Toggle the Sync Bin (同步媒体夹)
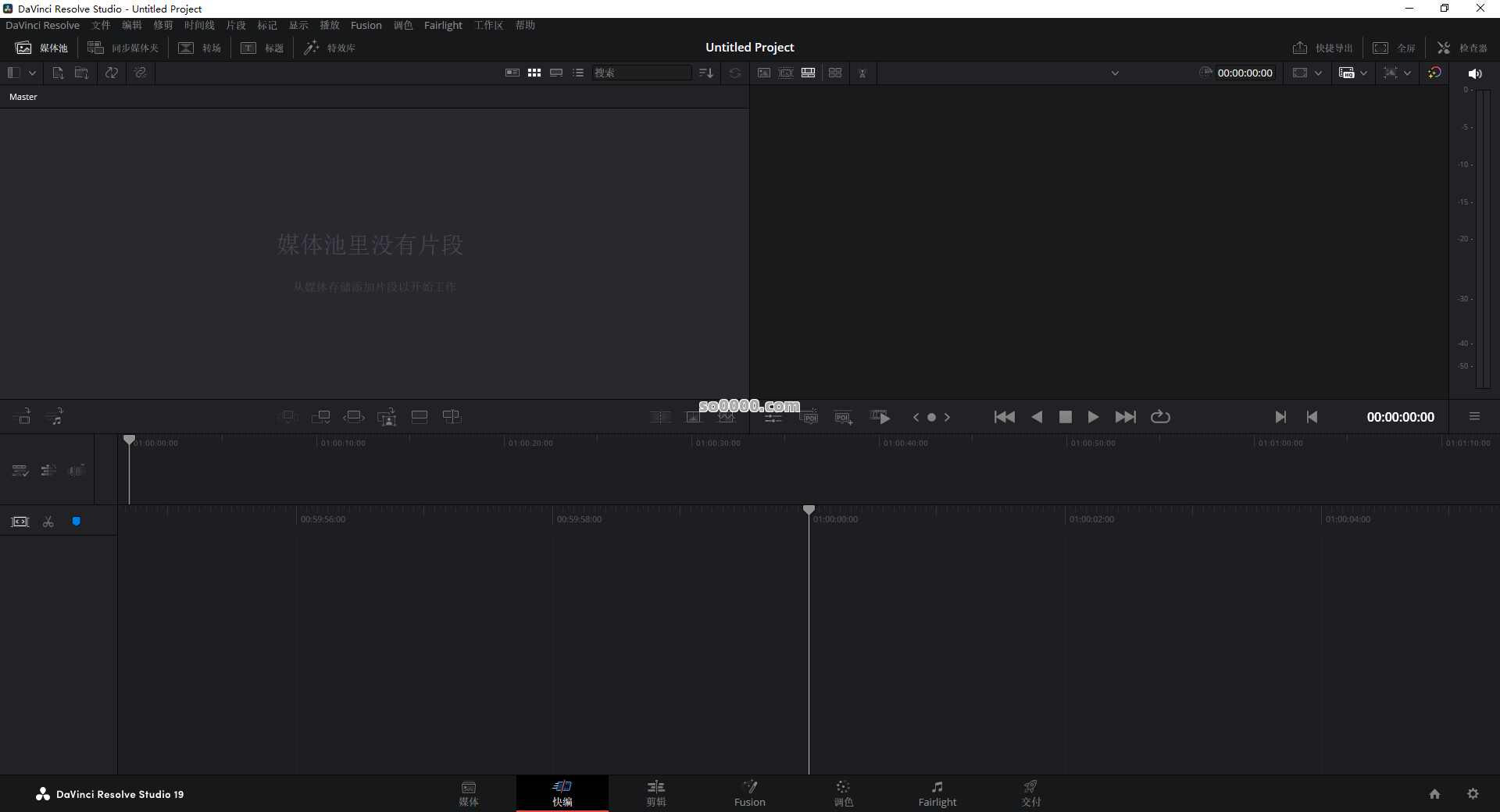Screen dimensions: 1500x812 tap(123, 48)
